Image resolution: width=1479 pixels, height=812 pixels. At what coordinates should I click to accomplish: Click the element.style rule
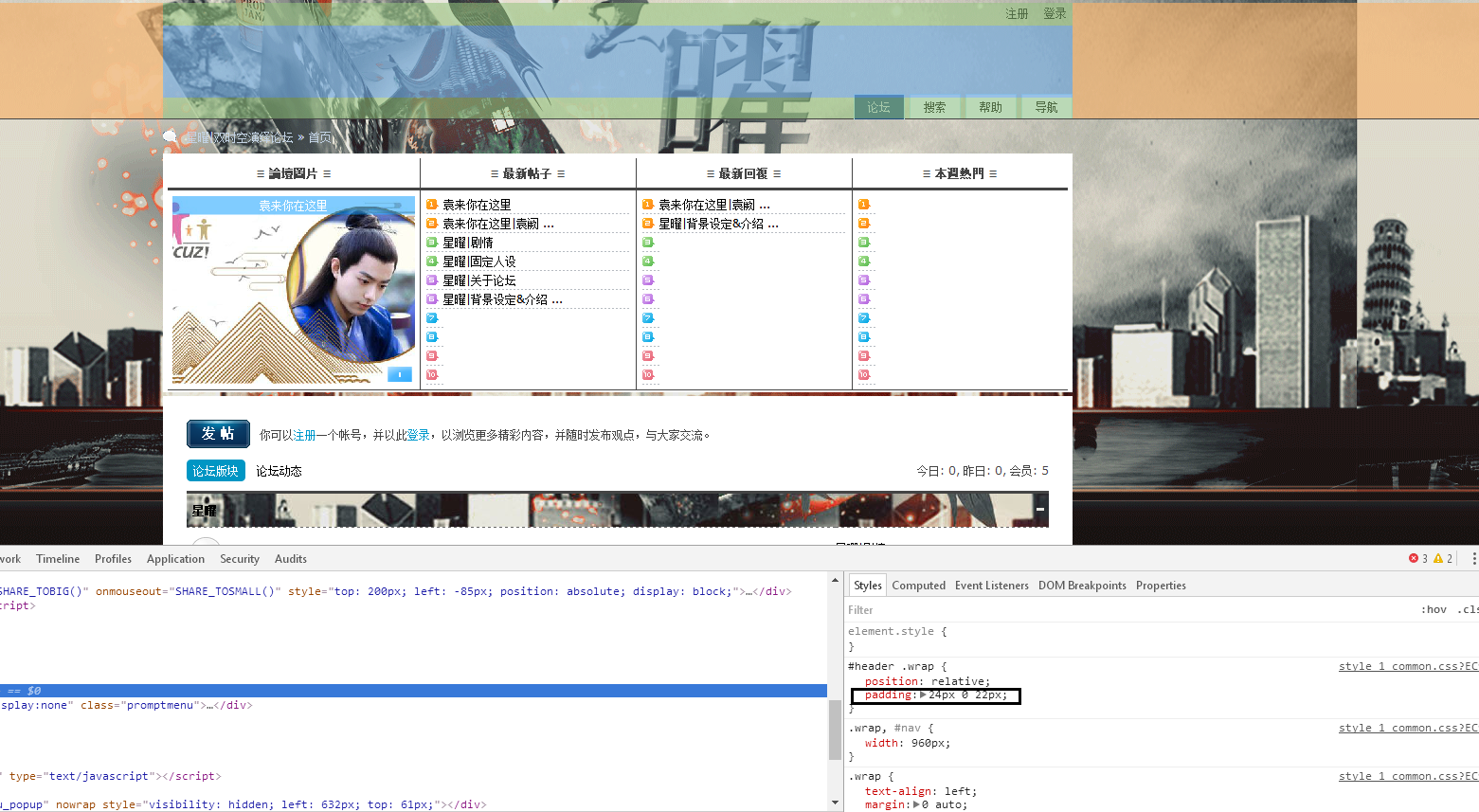pos(897,631)
